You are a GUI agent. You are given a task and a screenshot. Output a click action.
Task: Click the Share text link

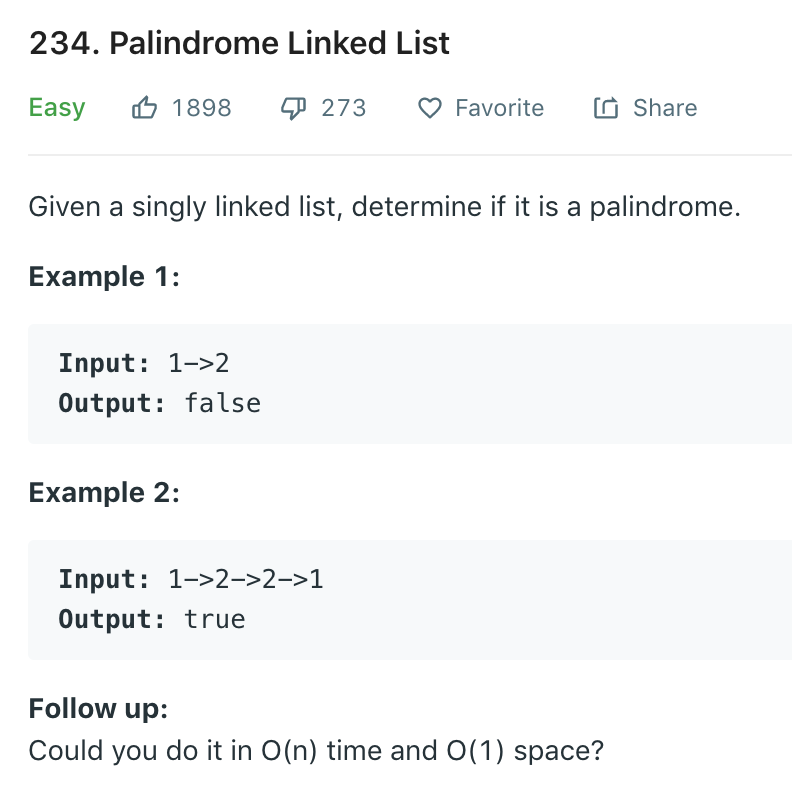(x=664, y=107)
